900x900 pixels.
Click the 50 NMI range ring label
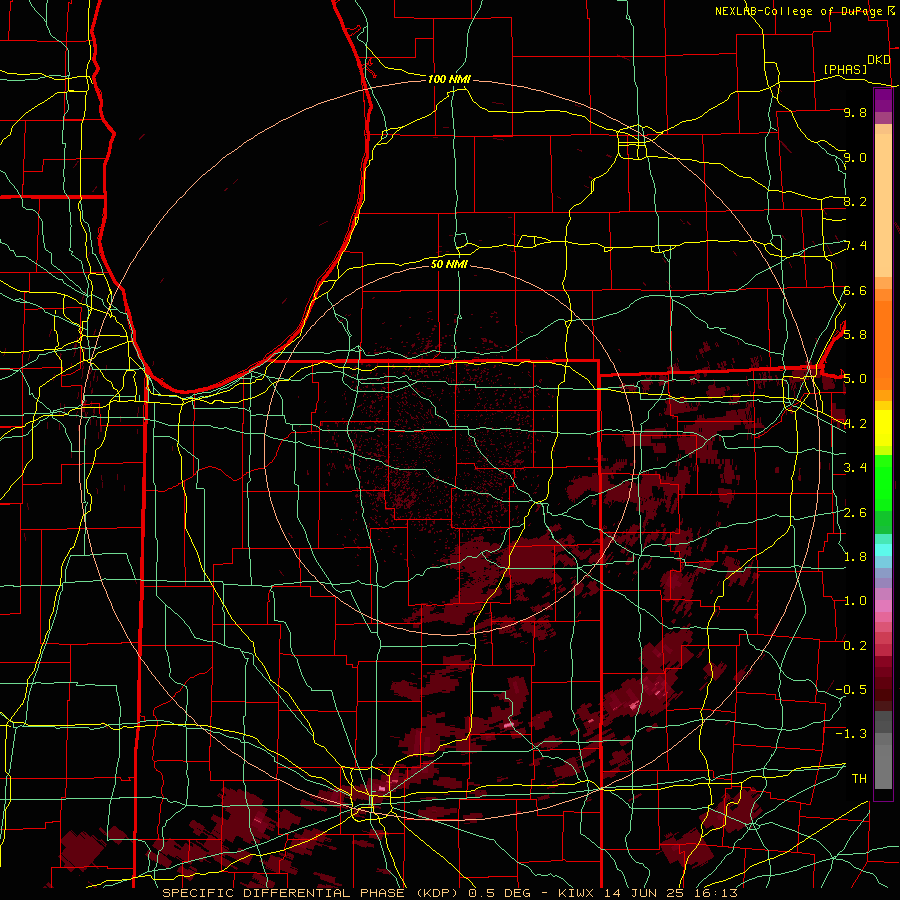coord(449,264)
